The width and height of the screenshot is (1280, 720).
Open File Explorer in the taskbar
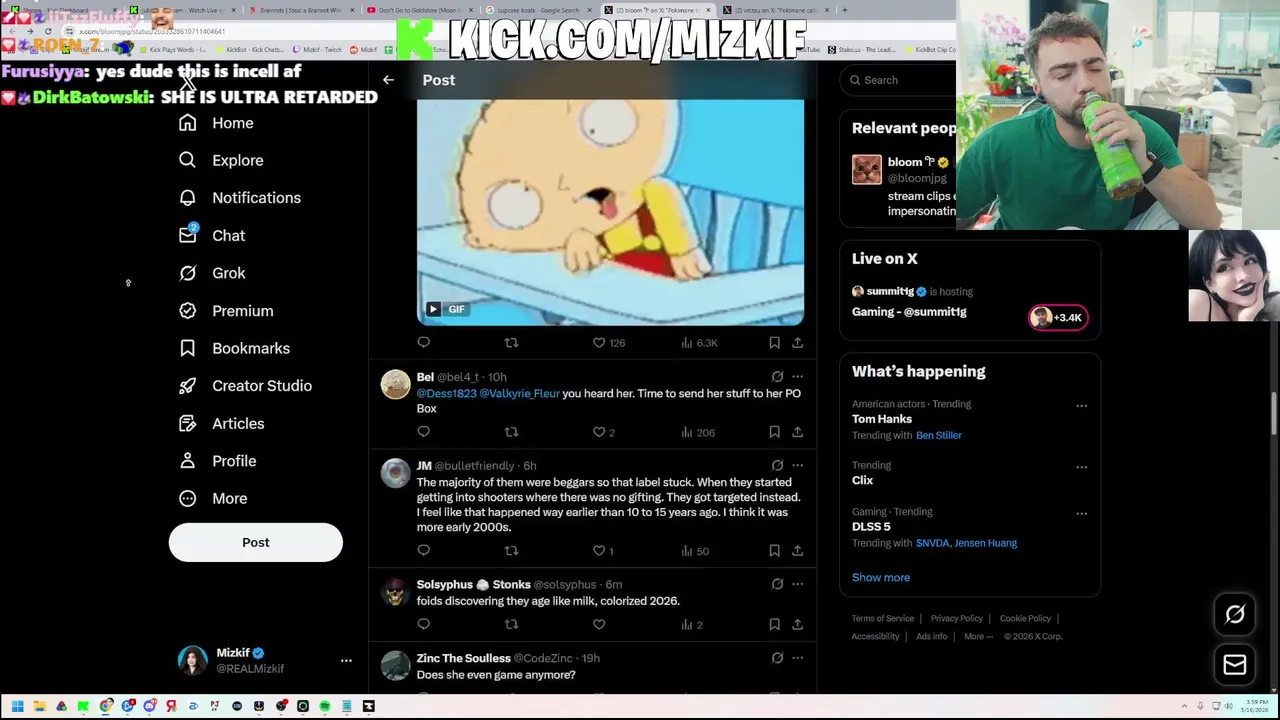39,706
